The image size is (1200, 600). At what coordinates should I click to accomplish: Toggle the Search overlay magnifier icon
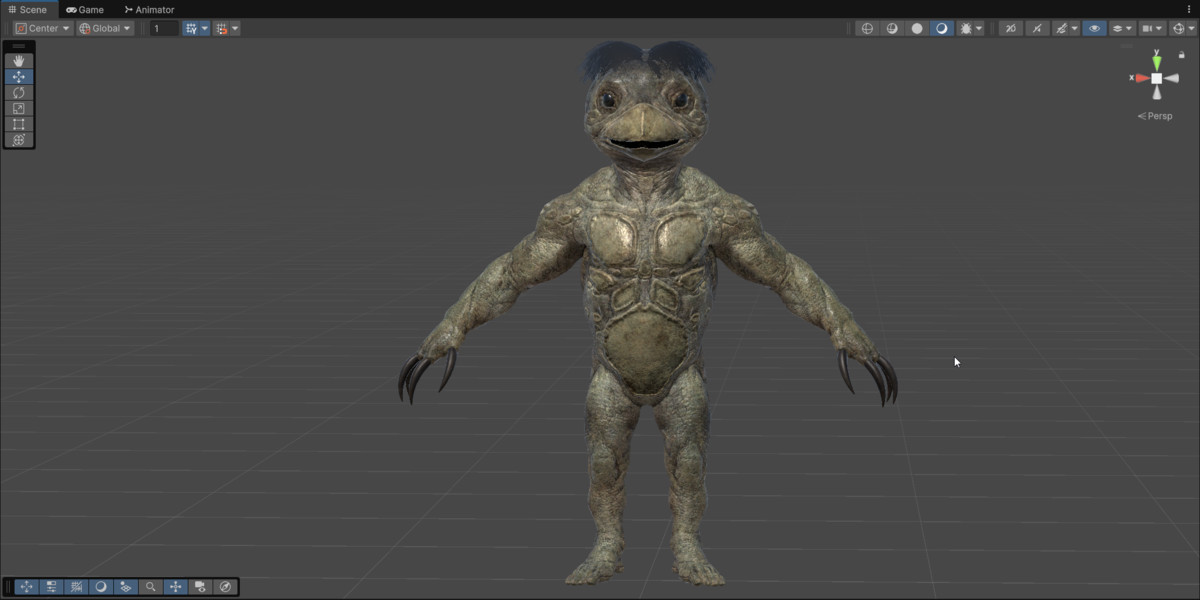[x=150, y=587]
